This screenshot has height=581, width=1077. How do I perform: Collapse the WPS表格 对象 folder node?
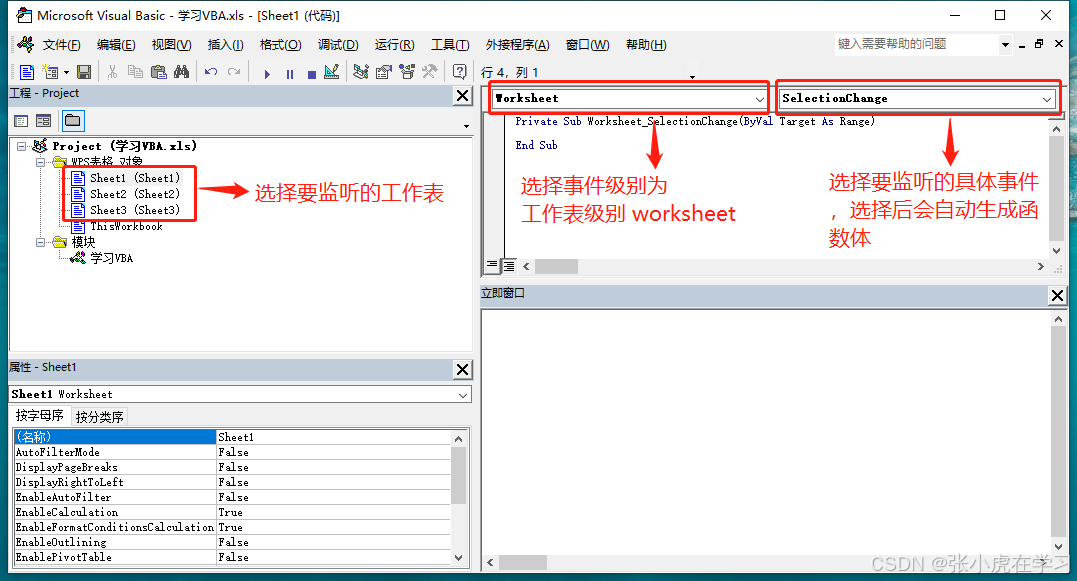pos(41,162)
